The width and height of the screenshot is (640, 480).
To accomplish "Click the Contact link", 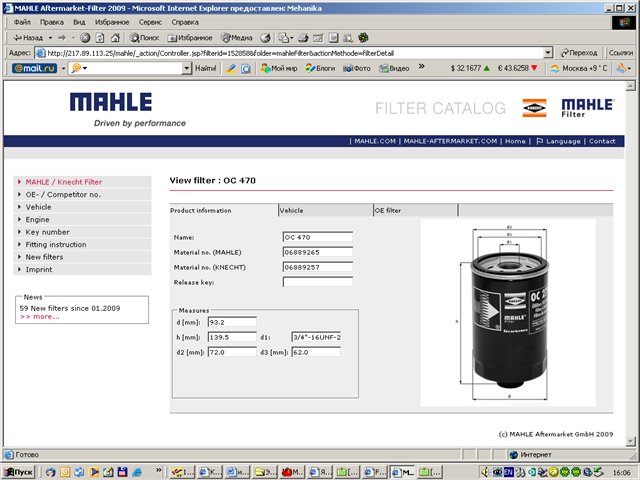I will point(602,141).
